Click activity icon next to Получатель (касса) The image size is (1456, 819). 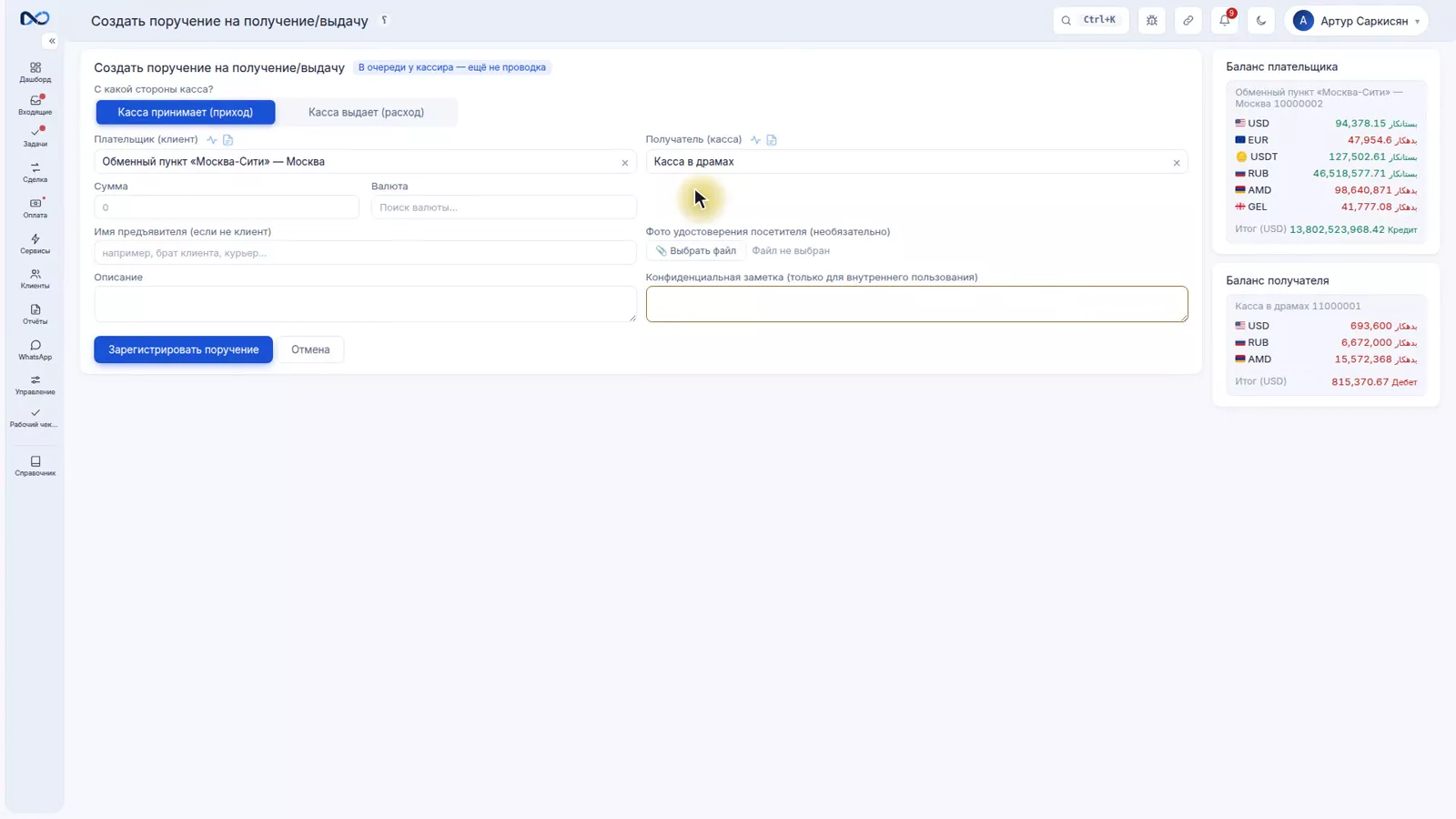click(x=755, y=140)
